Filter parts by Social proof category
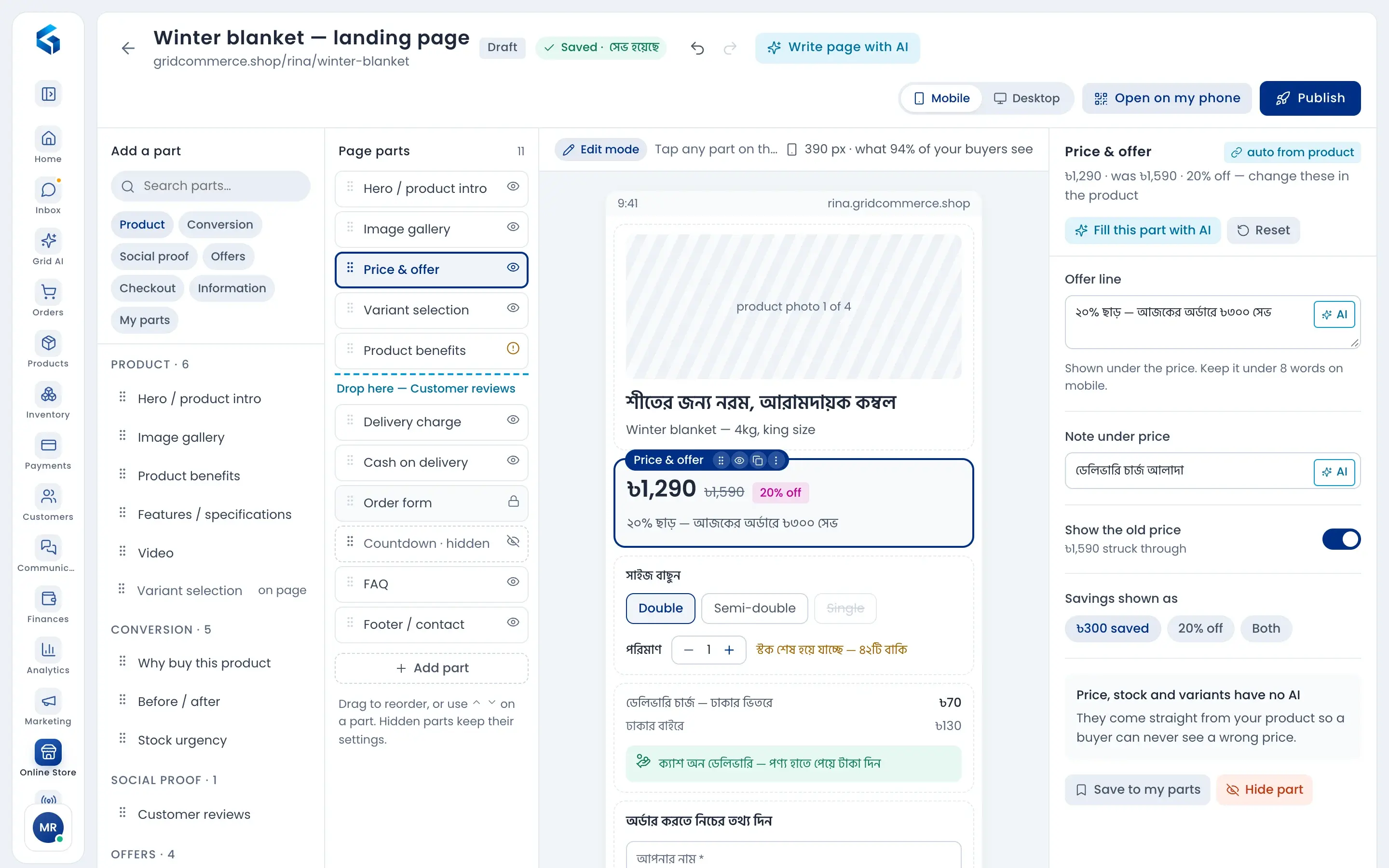The width and height of the screenshot is (1389, 868). [154, 256]
